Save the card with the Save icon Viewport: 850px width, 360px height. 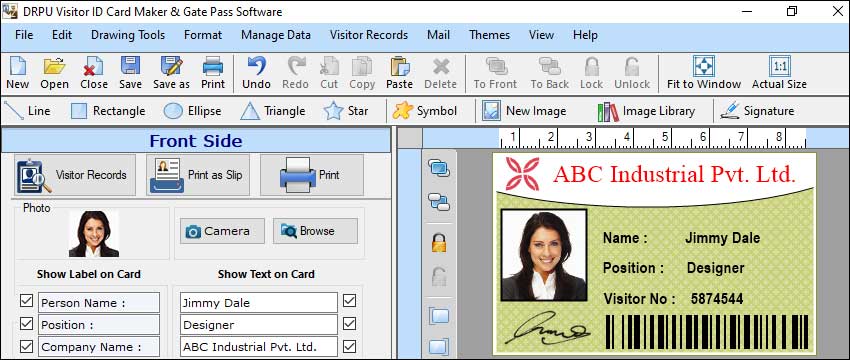130,73
